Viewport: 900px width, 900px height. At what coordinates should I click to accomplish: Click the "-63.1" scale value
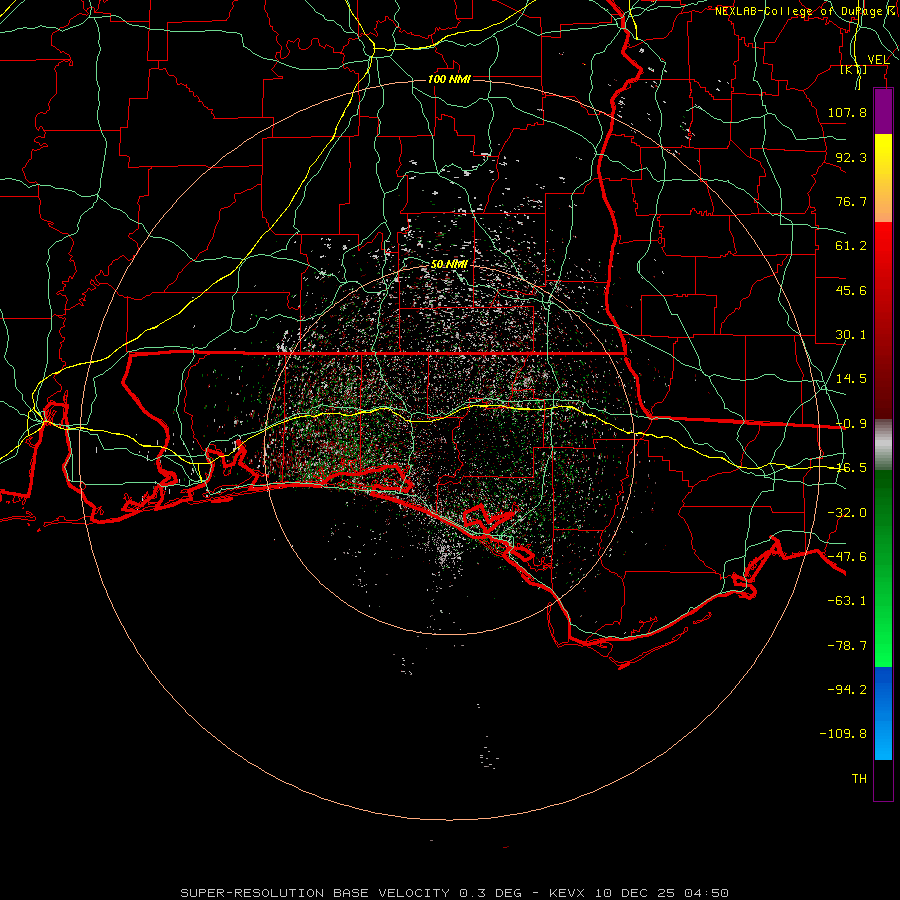tap(847, 601)
